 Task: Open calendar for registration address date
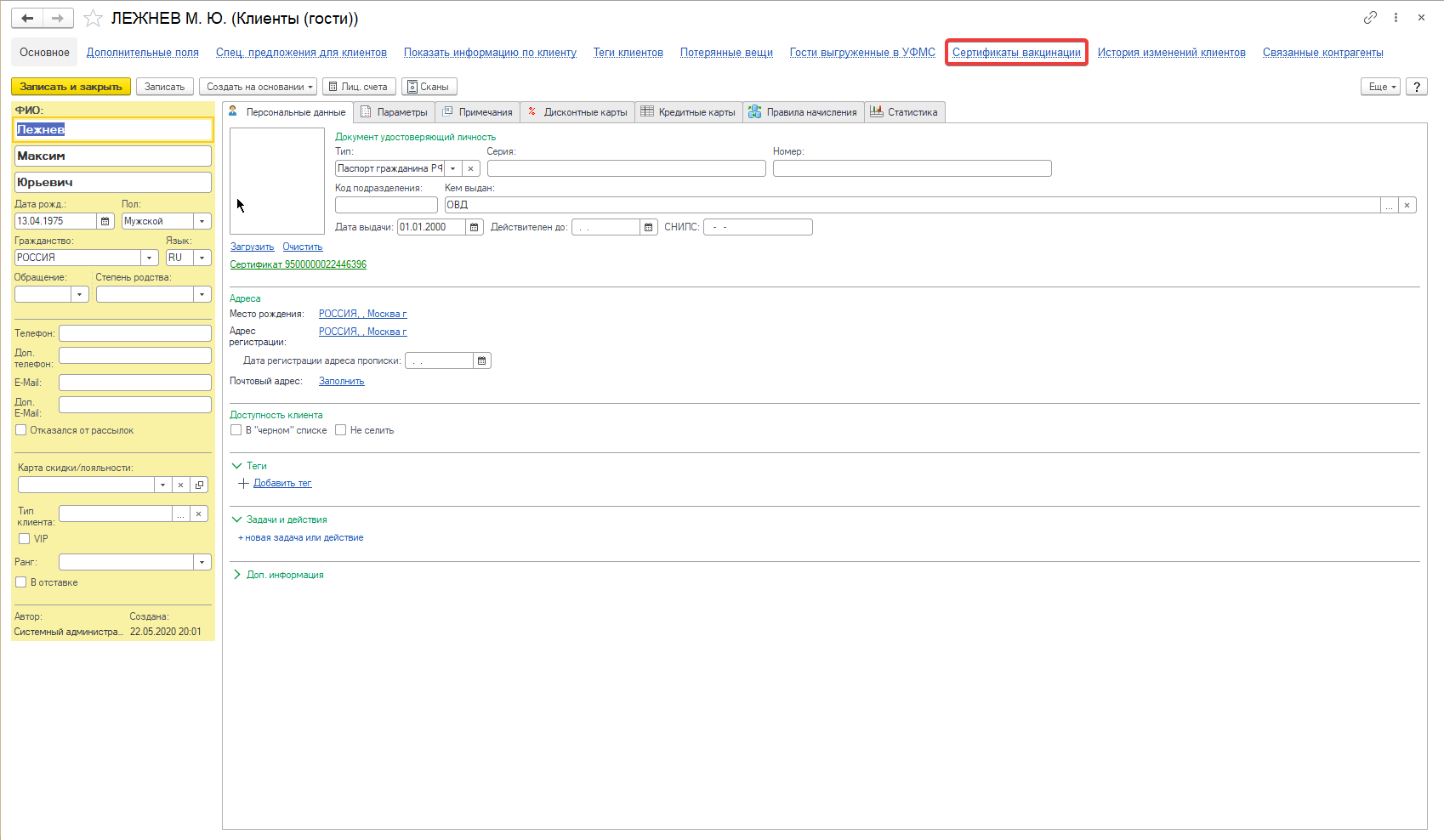click(x=482, y=360)
